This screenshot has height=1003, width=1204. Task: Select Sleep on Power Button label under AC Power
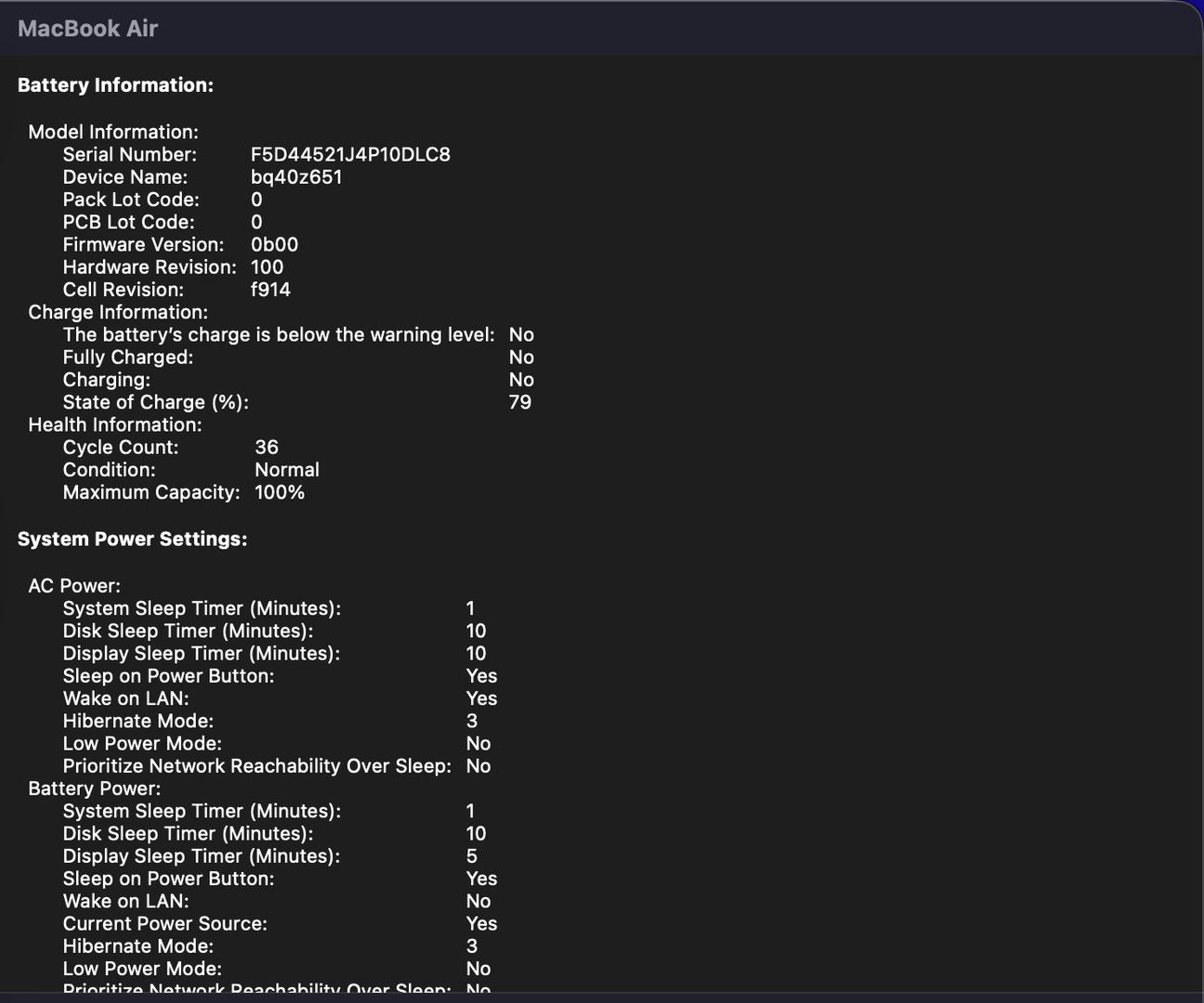point(169,676)
